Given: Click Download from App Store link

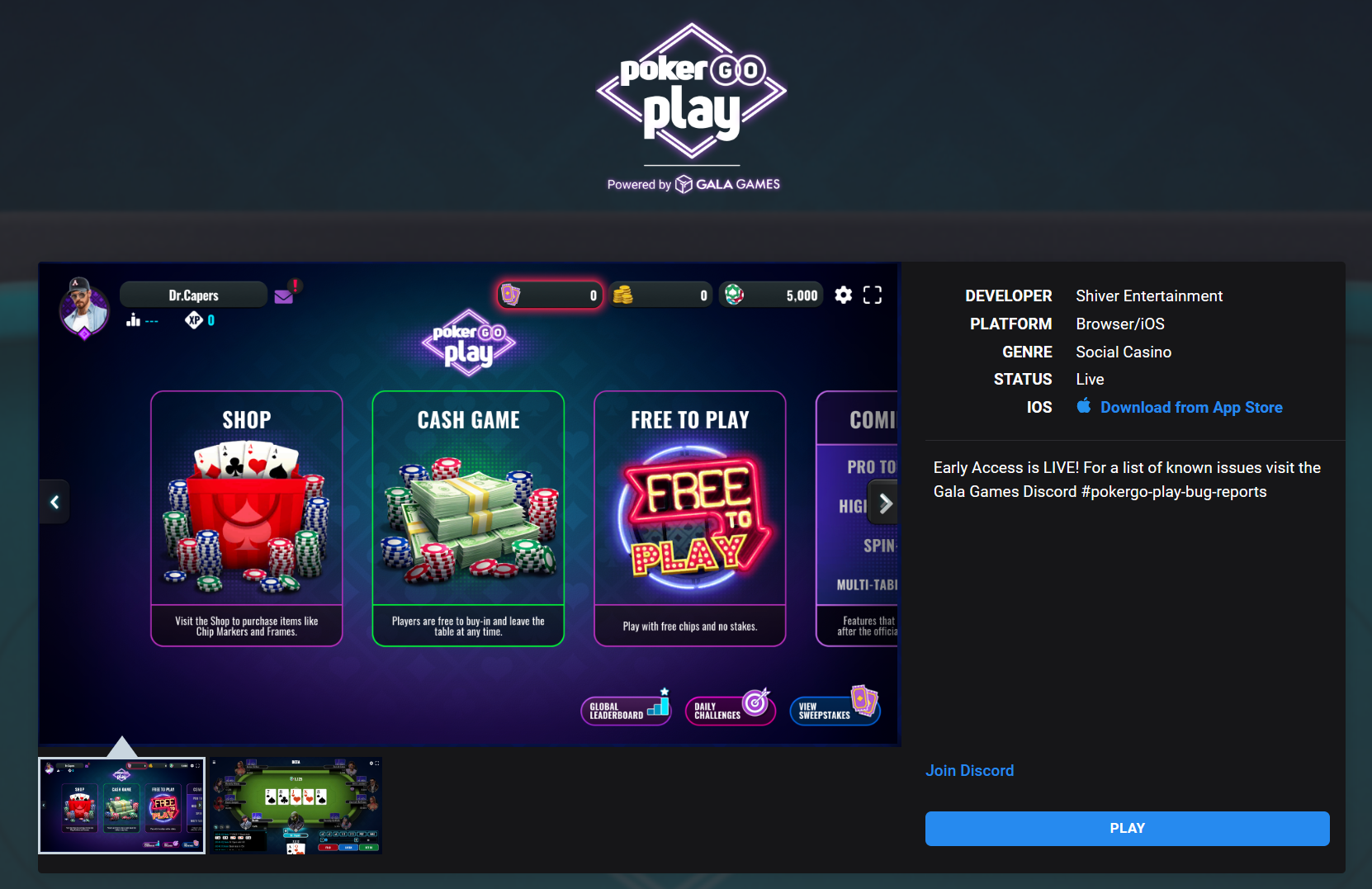Looking at the screenshot, I should (1191, 408).
